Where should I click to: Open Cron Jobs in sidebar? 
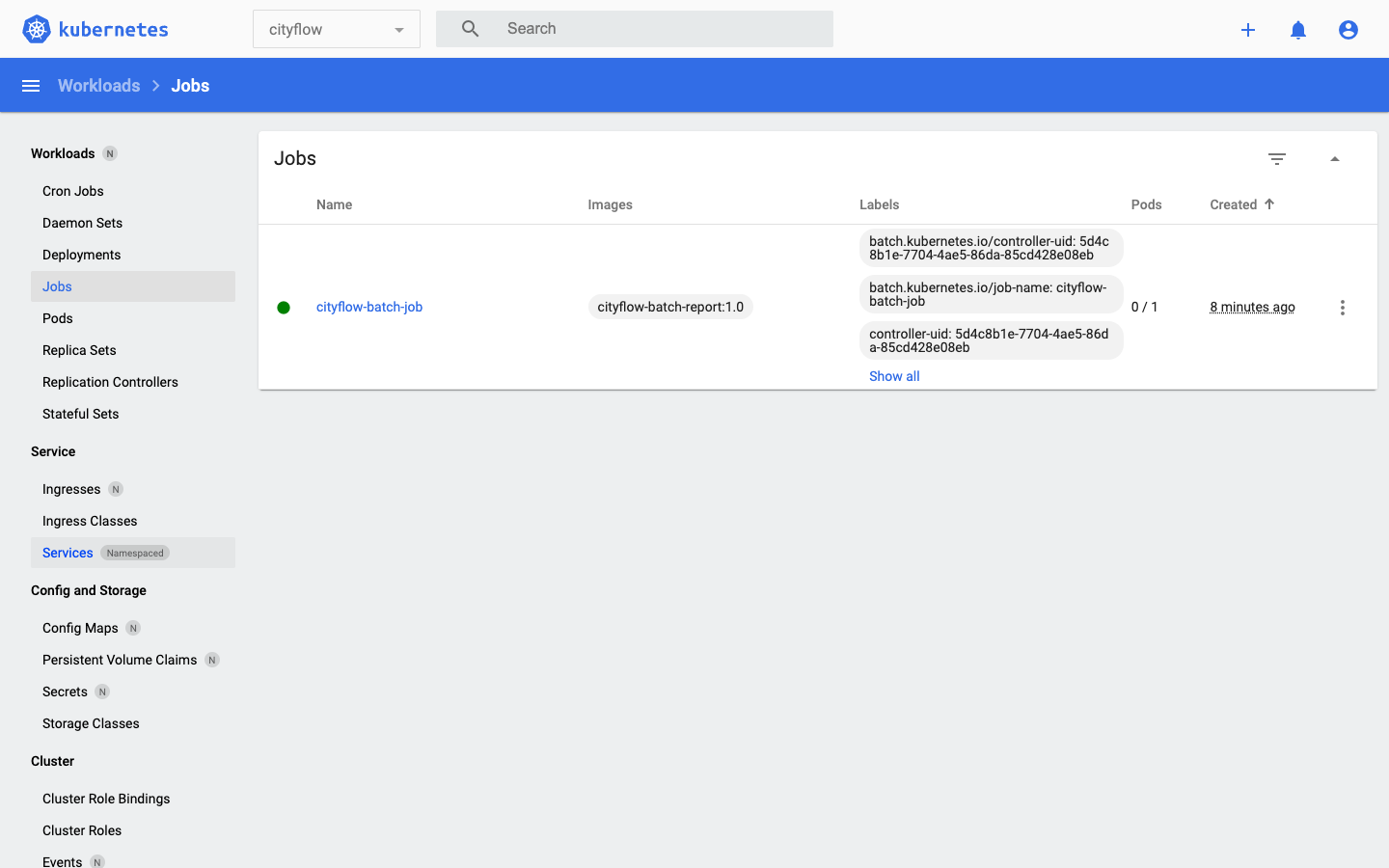pyautogui.click(x=133, y=191)
